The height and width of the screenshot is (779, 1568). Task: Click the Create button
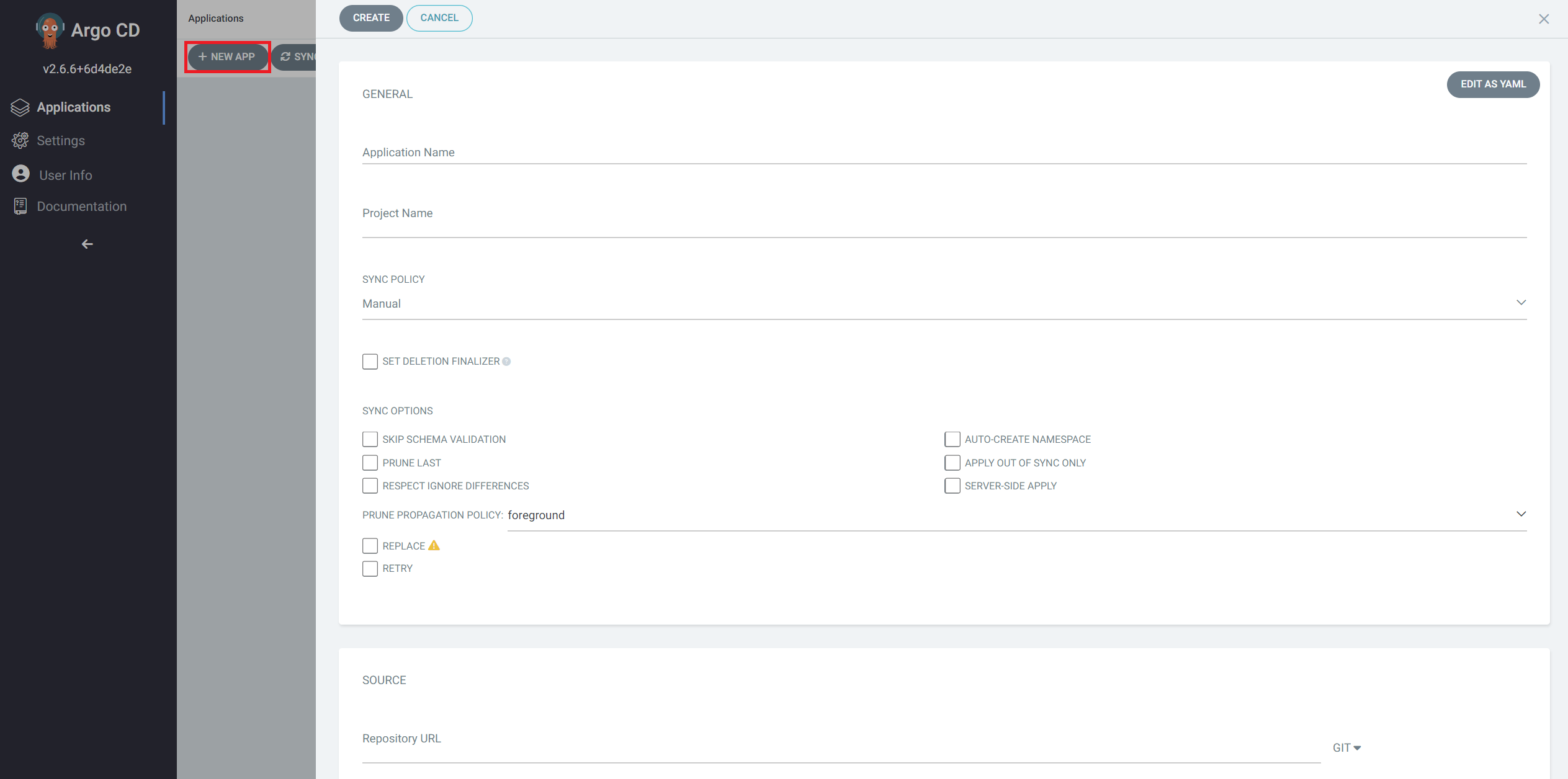(371, 18)
